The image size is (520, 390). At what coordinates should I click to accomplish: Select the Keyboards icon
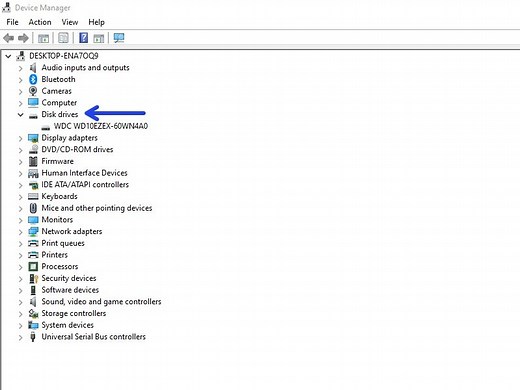(33, 196)
